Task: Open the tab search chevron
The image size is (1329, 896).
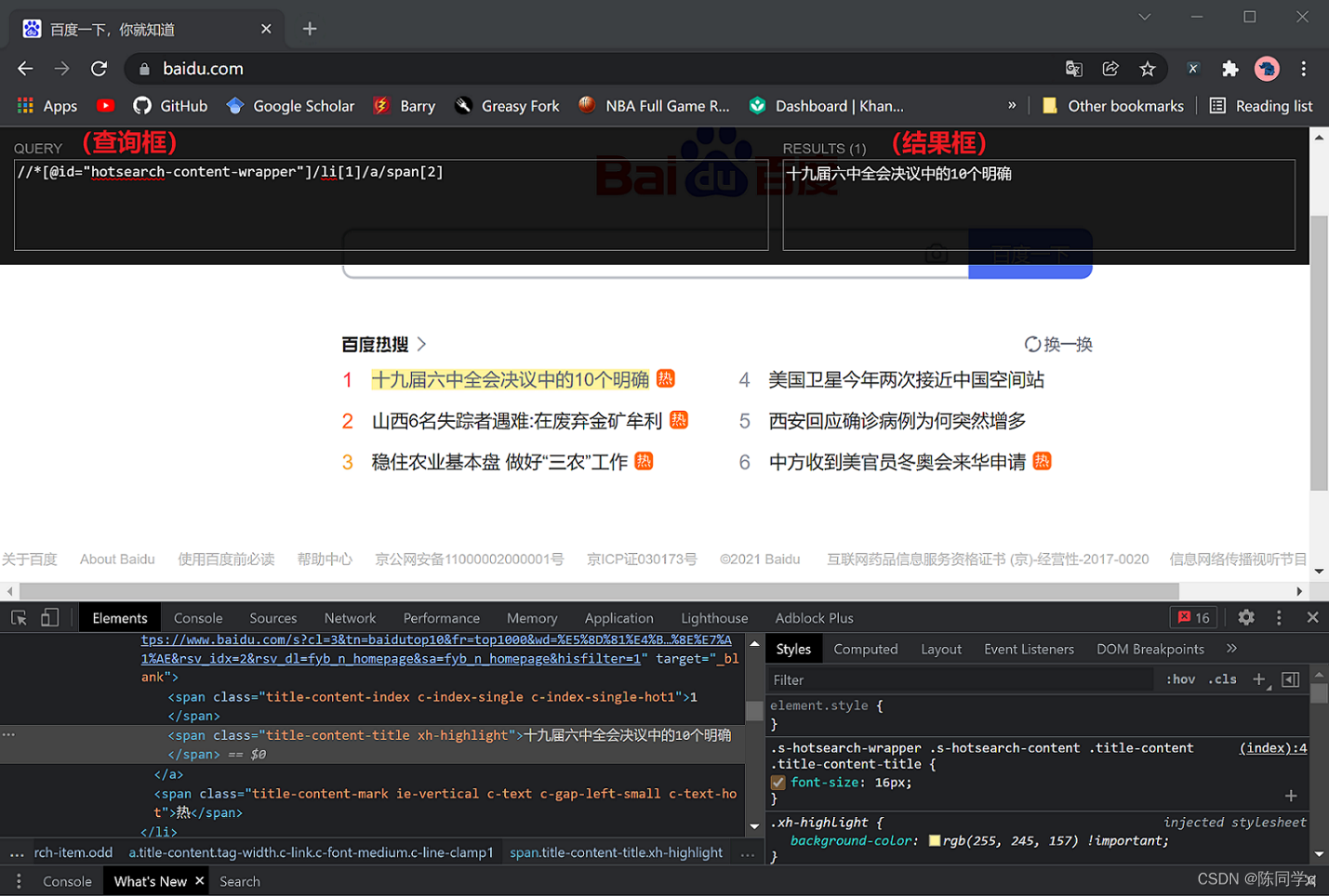Action: pos(1145,17)
